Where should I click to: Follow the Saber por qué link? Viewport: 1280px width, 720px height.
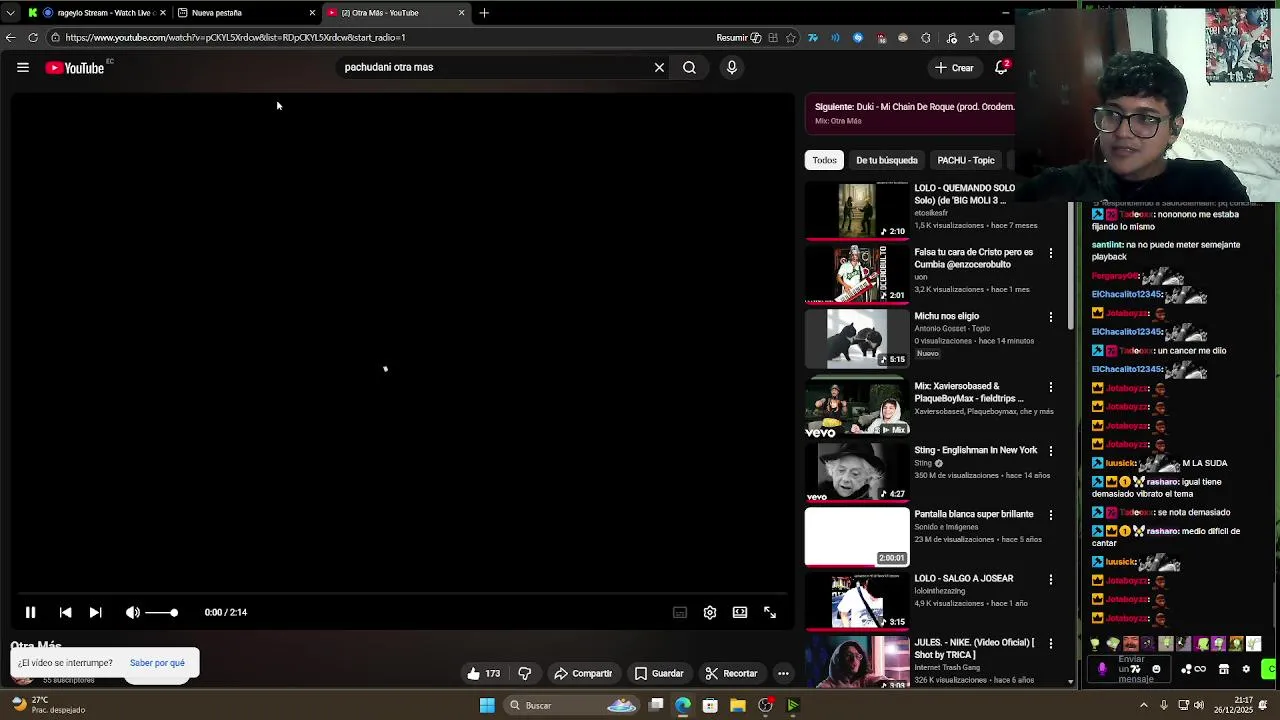(x=157, y=663)
